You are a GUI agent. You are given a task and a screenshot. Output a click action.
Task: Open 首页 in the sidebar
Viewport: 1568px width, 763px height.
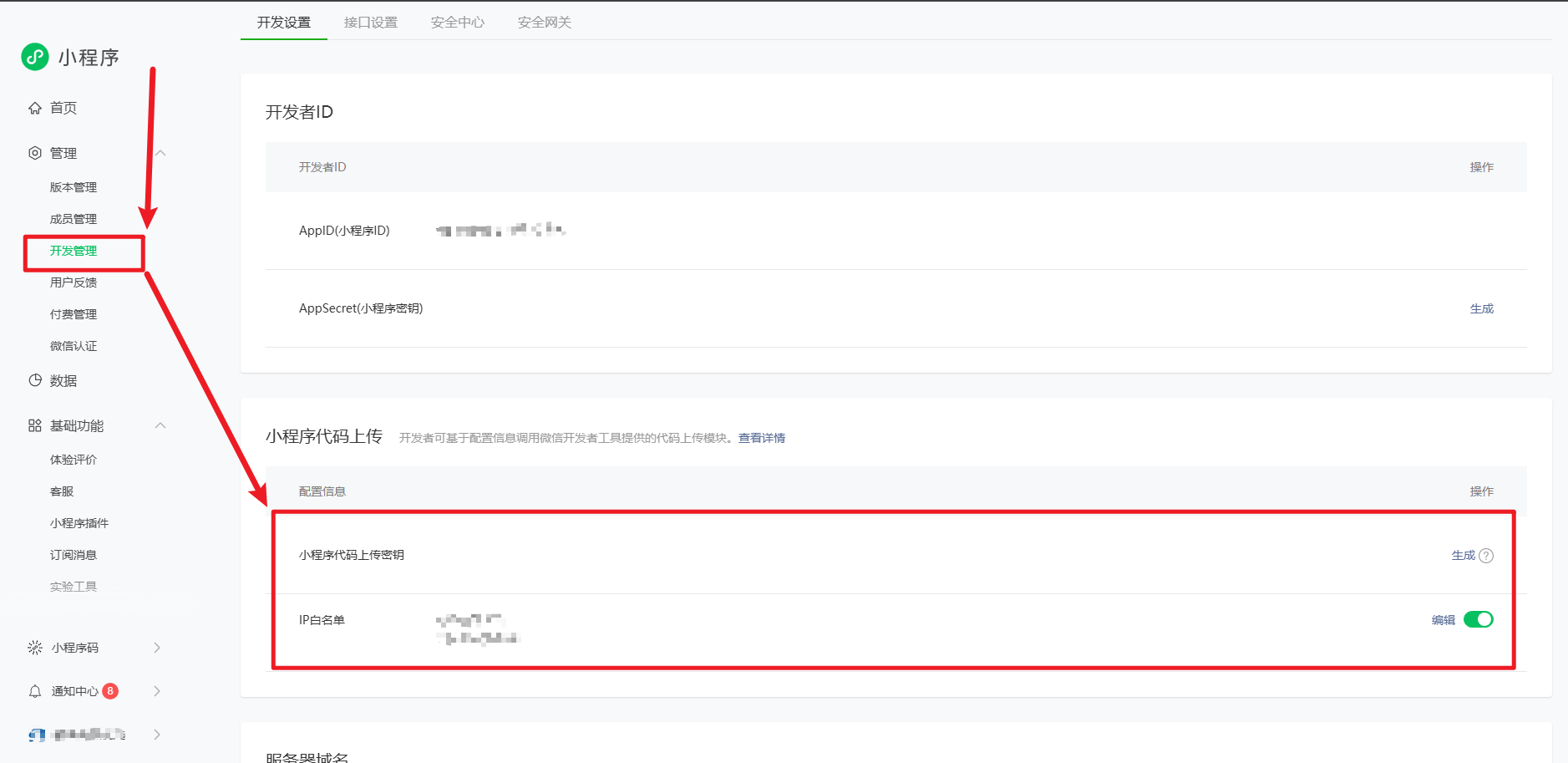(63, 108)
